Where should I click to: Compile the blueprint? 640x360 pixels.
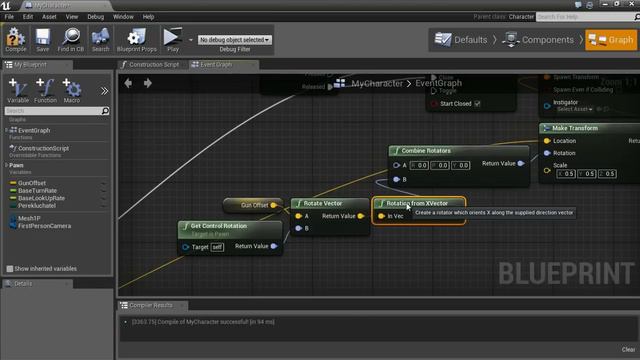(16, 40)
